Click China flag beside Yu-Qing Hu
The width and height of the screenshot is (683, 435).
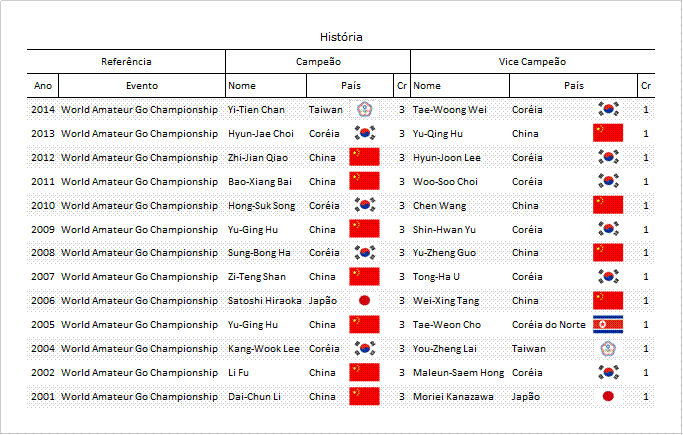click(x=608, y=133)
